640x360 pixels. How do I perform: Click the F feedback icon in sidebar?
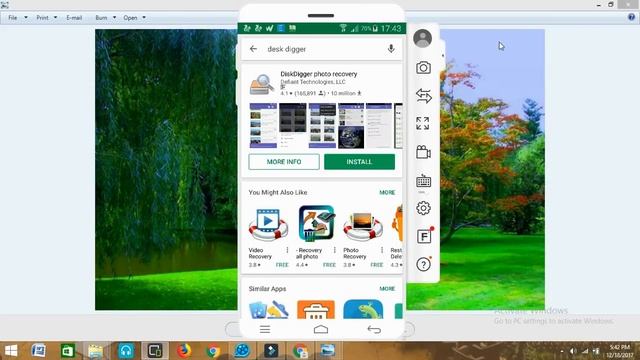424,236
